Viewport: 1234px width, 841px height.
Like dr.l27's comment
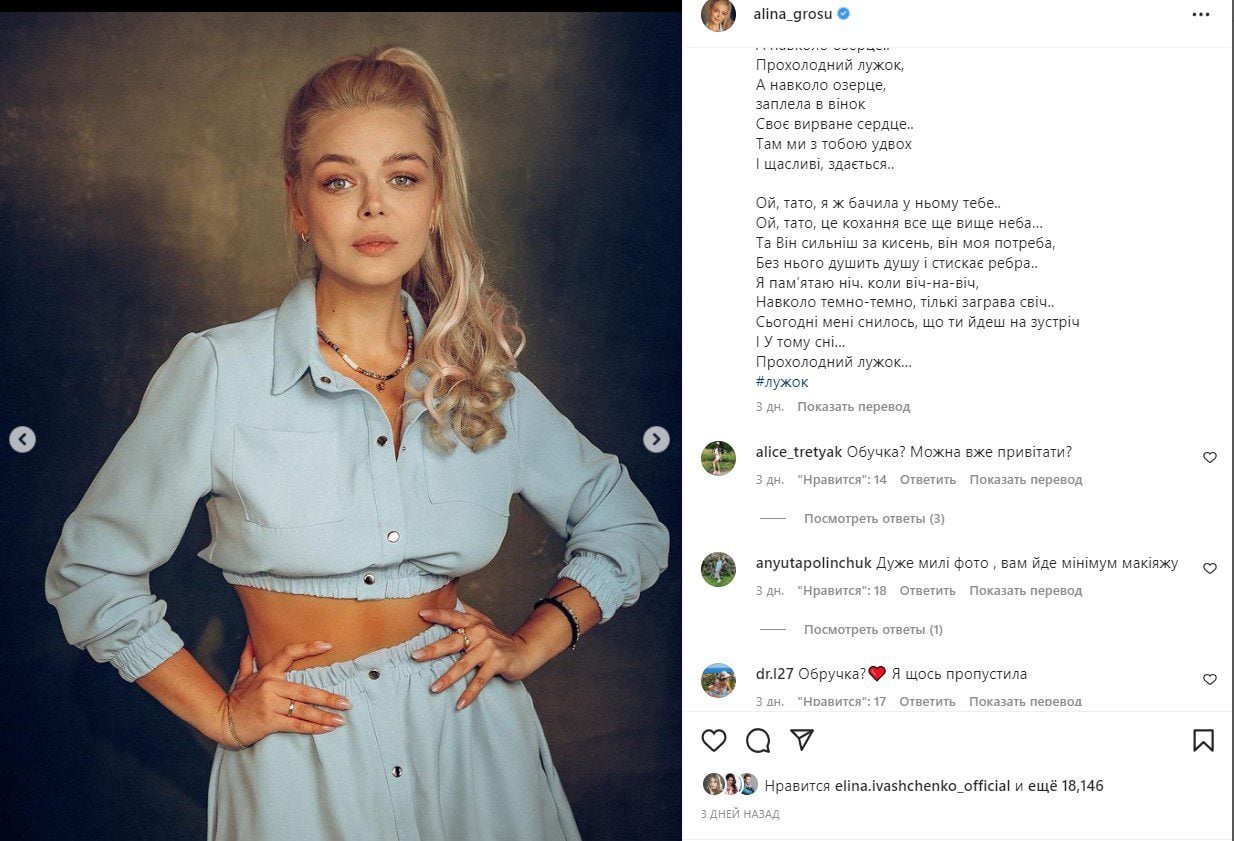(1209, 679)
